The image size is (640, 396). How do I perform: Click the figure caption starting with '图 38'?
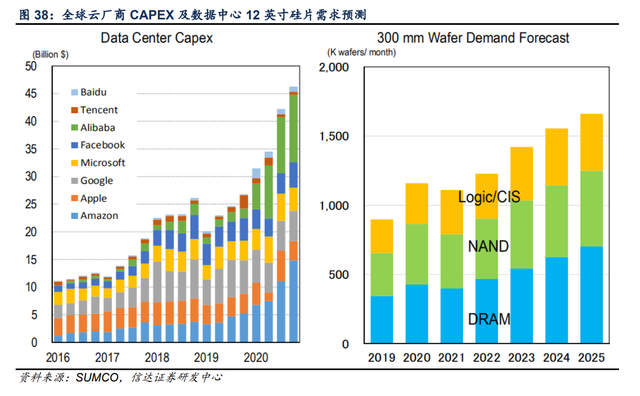[x=193, y=15]
